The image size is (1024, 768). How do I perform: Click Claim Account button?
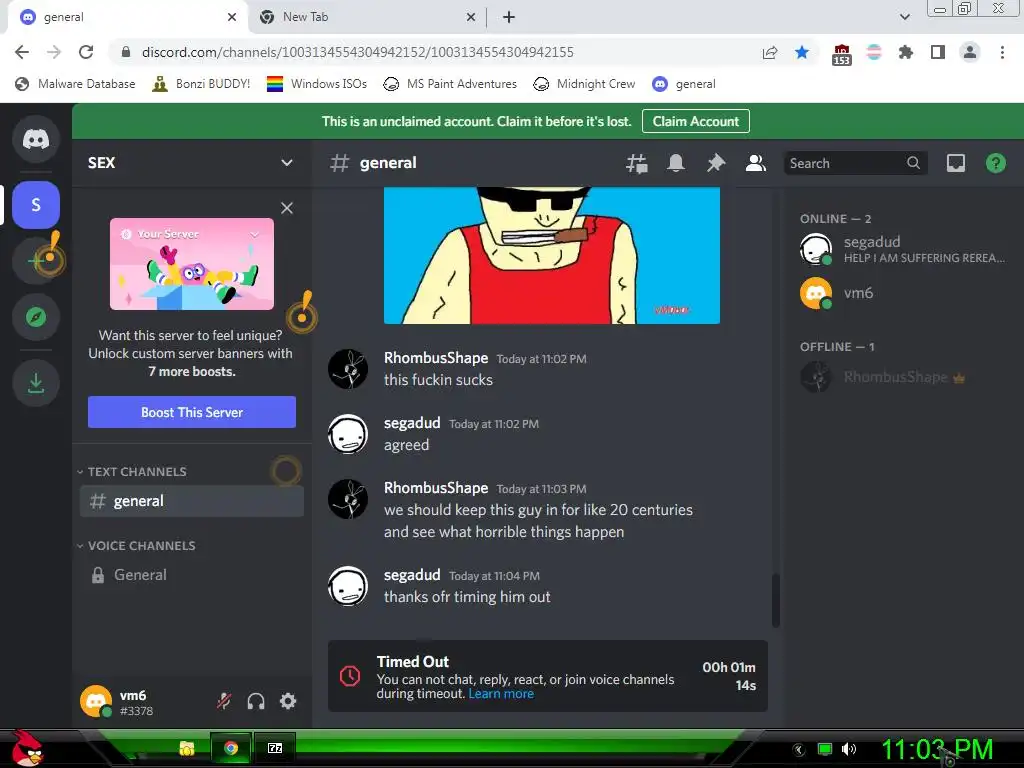pos(696,121)
